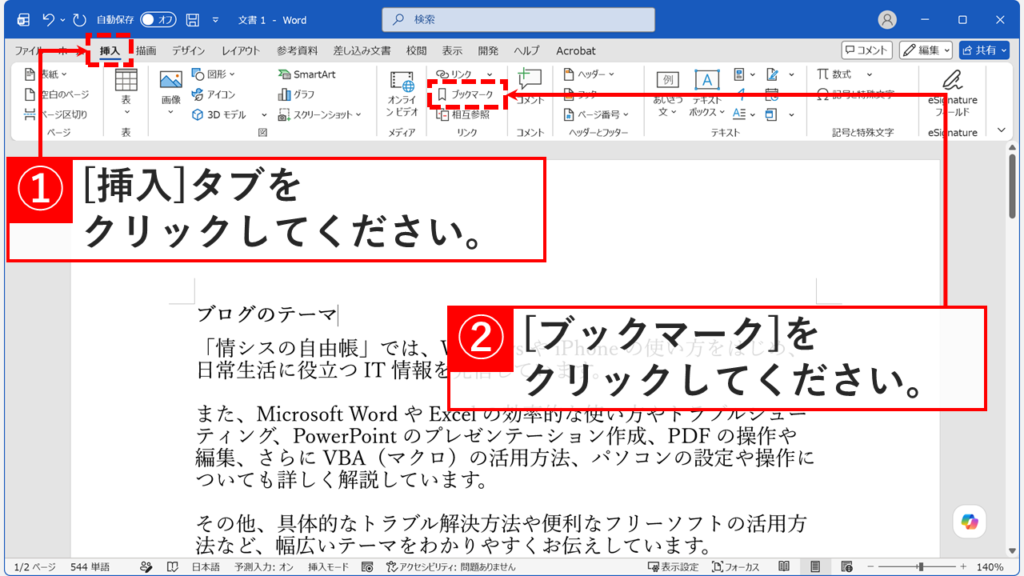Open the 編集 mode dropdown
1024x576 pixels.
pyautogui.click(x=926, y=50)
